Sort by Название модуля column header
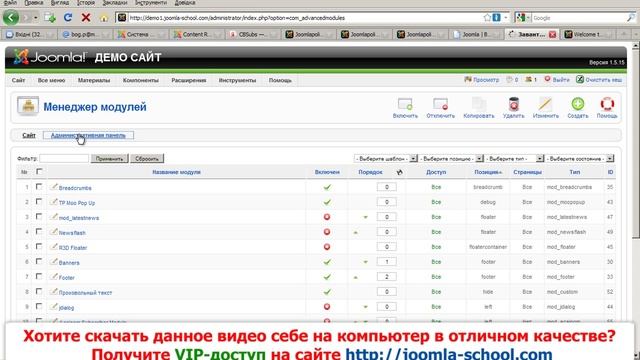 point(176,172)
